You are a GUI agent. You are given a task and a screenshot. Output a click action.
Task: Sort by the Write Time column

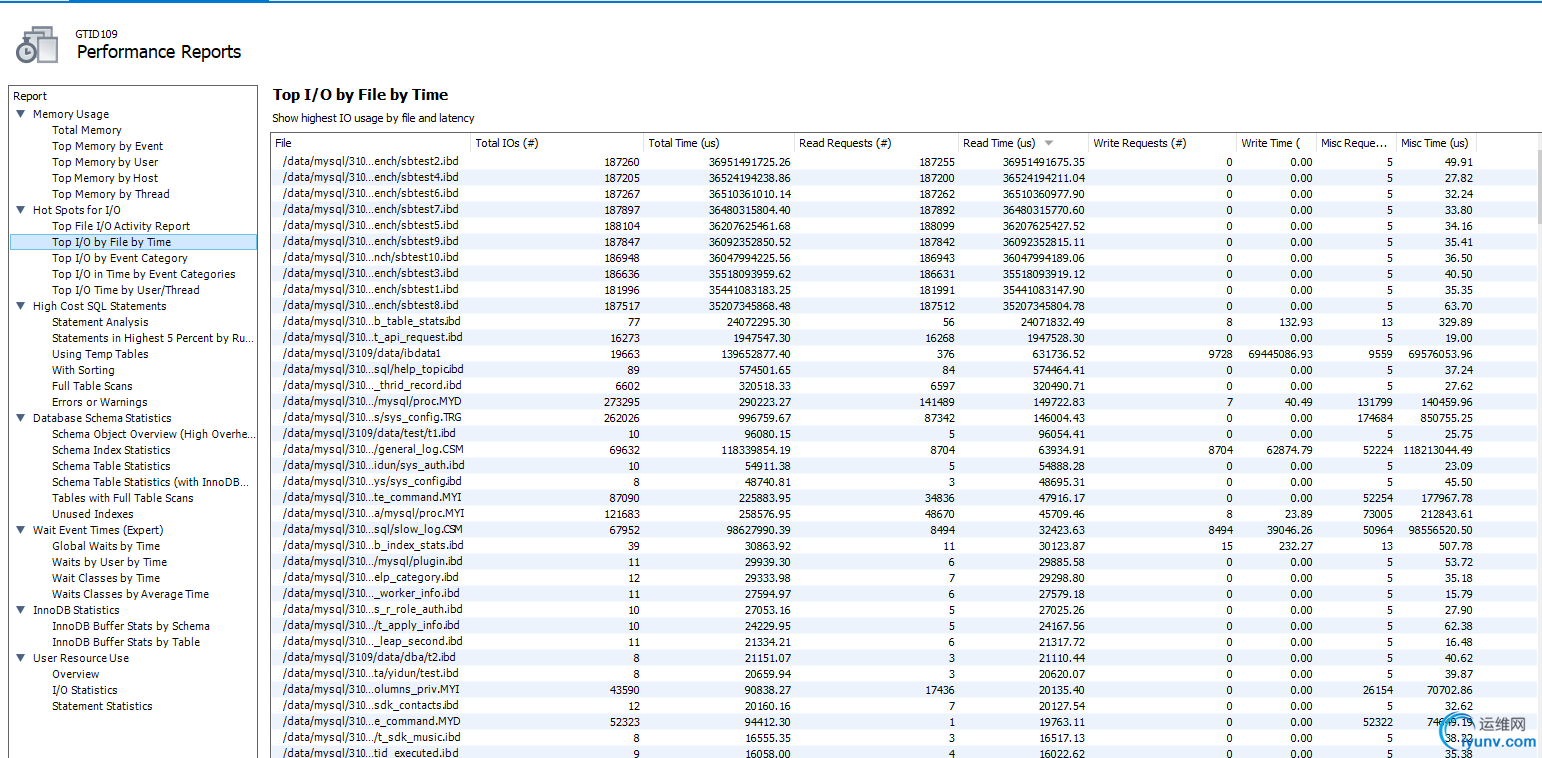click(x=1276, y=143)
